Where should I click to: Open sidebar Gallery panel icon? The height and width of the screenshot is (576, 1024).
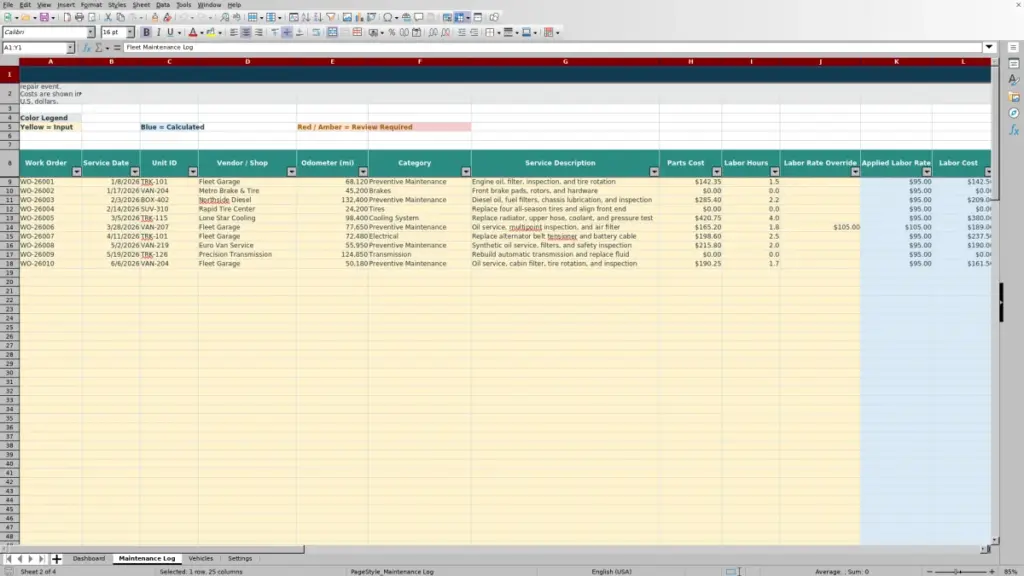coord(1014,97)
